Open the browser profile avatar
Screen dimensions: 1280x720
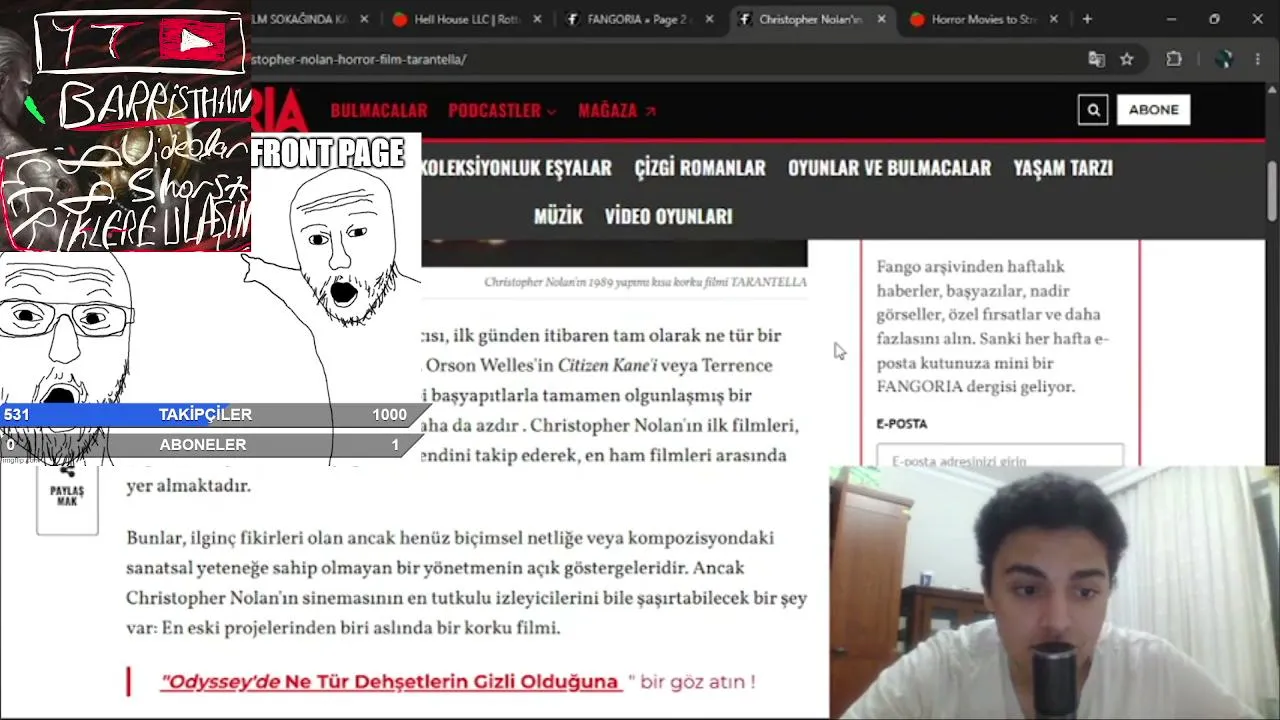pyautogui.click(x=1223, y=59)
